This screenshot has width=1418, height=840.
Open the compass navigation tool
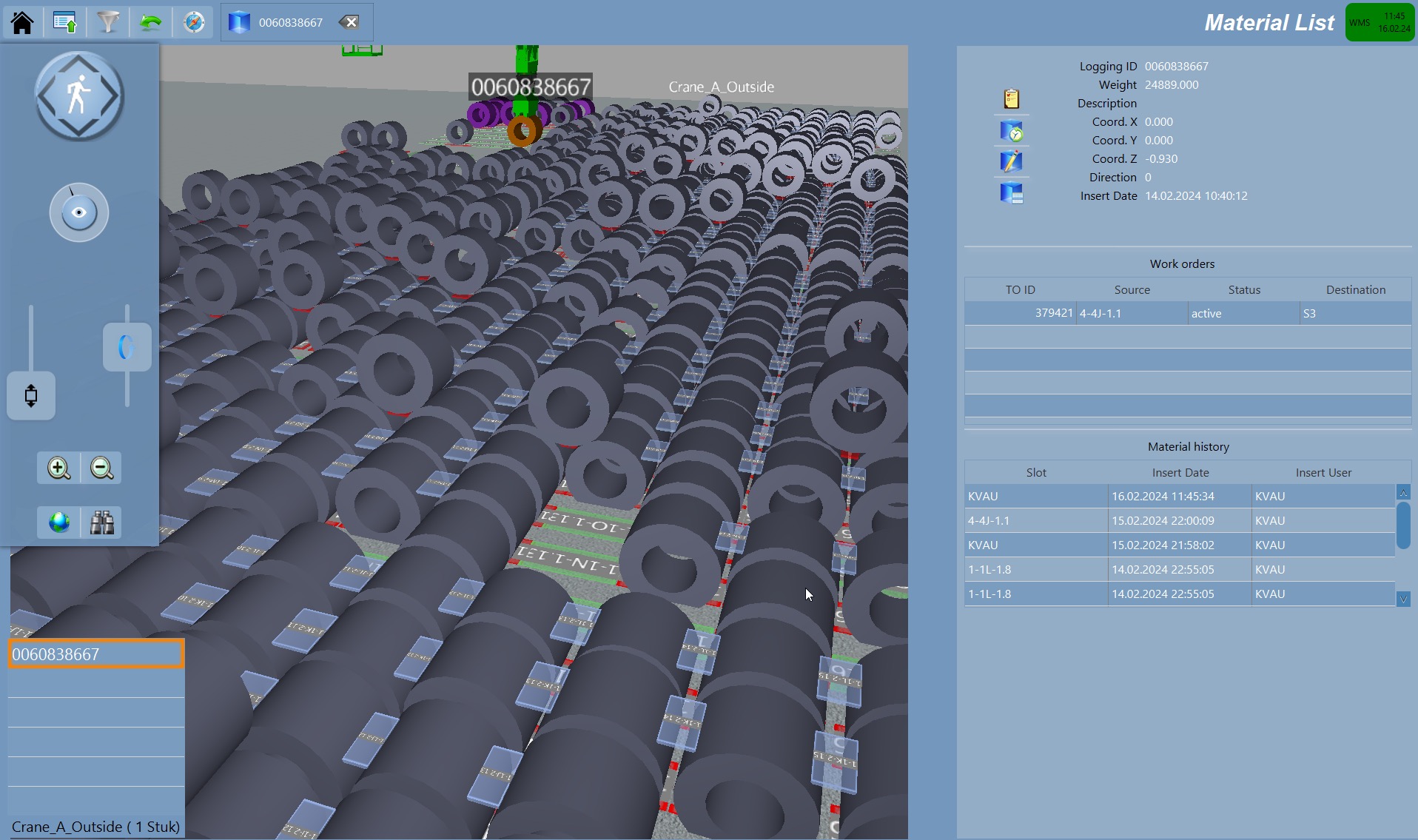[x=192, y=21]
